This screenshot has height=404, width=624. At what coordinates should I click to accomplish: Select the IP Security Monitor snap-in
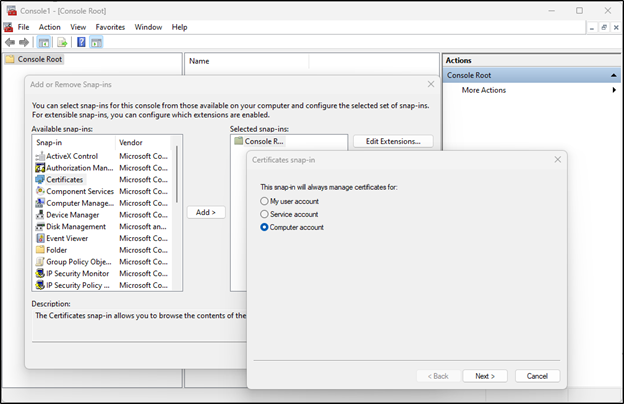tap(77, 274)
